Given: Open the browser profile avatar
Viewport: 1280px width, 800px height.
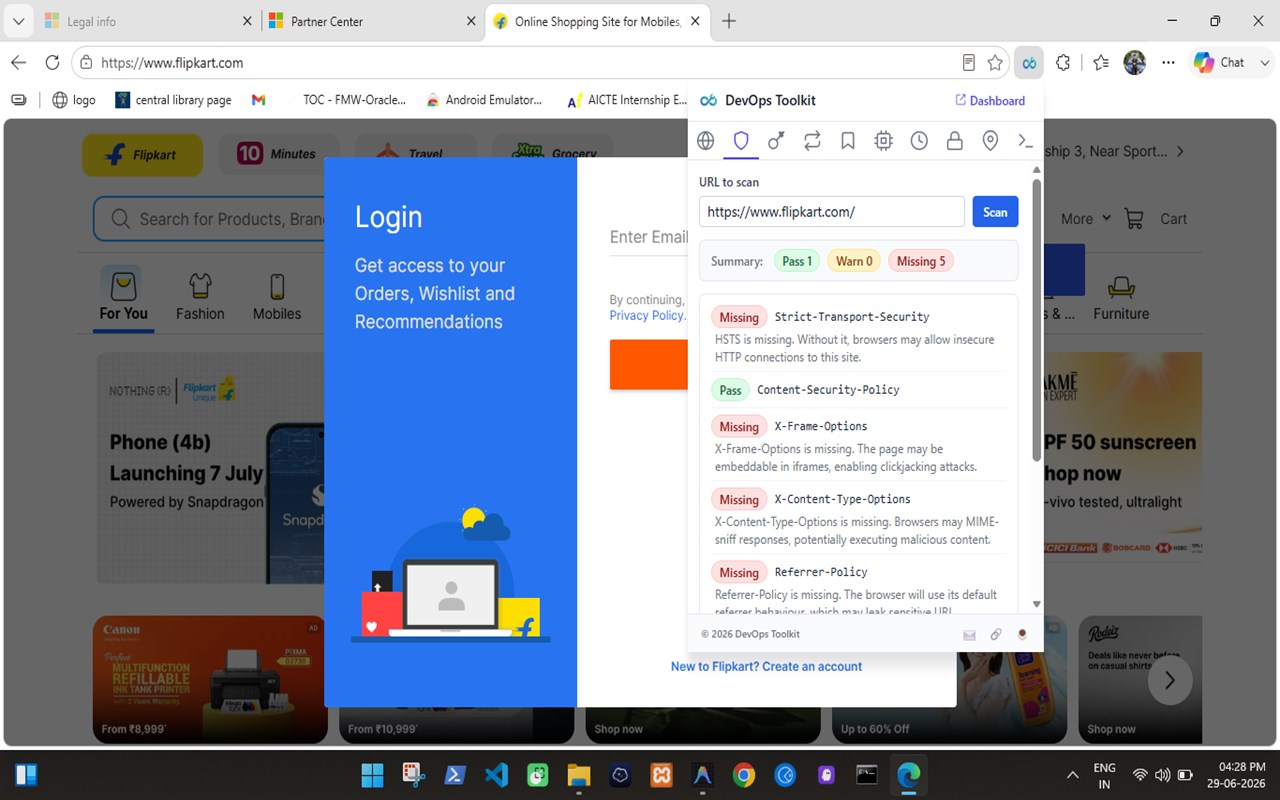Looking at the screenshot, I should click(x=1134, y=63).
